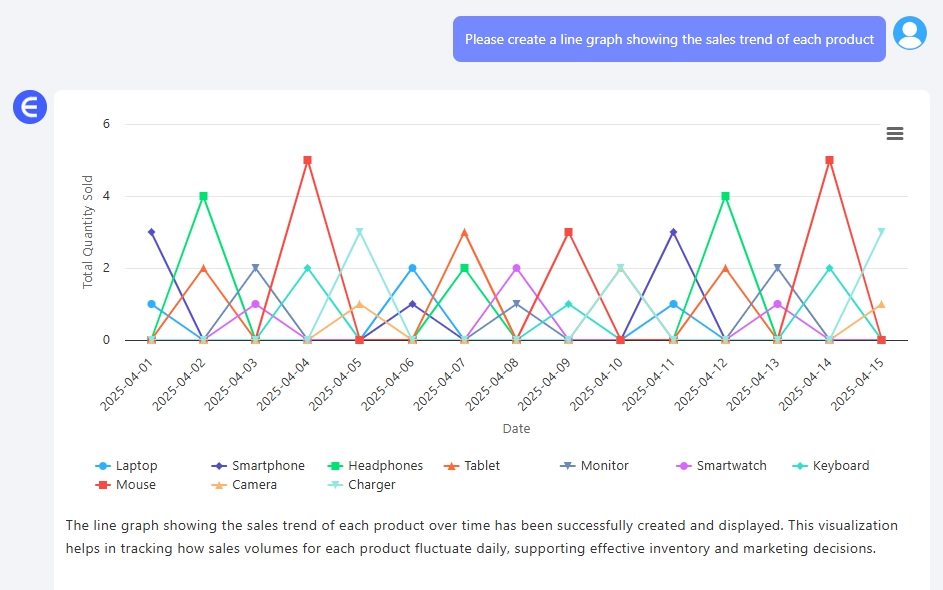Toggle Laptop series in chart legend
This screenshot has height=590, width=943.
[127, 466]
